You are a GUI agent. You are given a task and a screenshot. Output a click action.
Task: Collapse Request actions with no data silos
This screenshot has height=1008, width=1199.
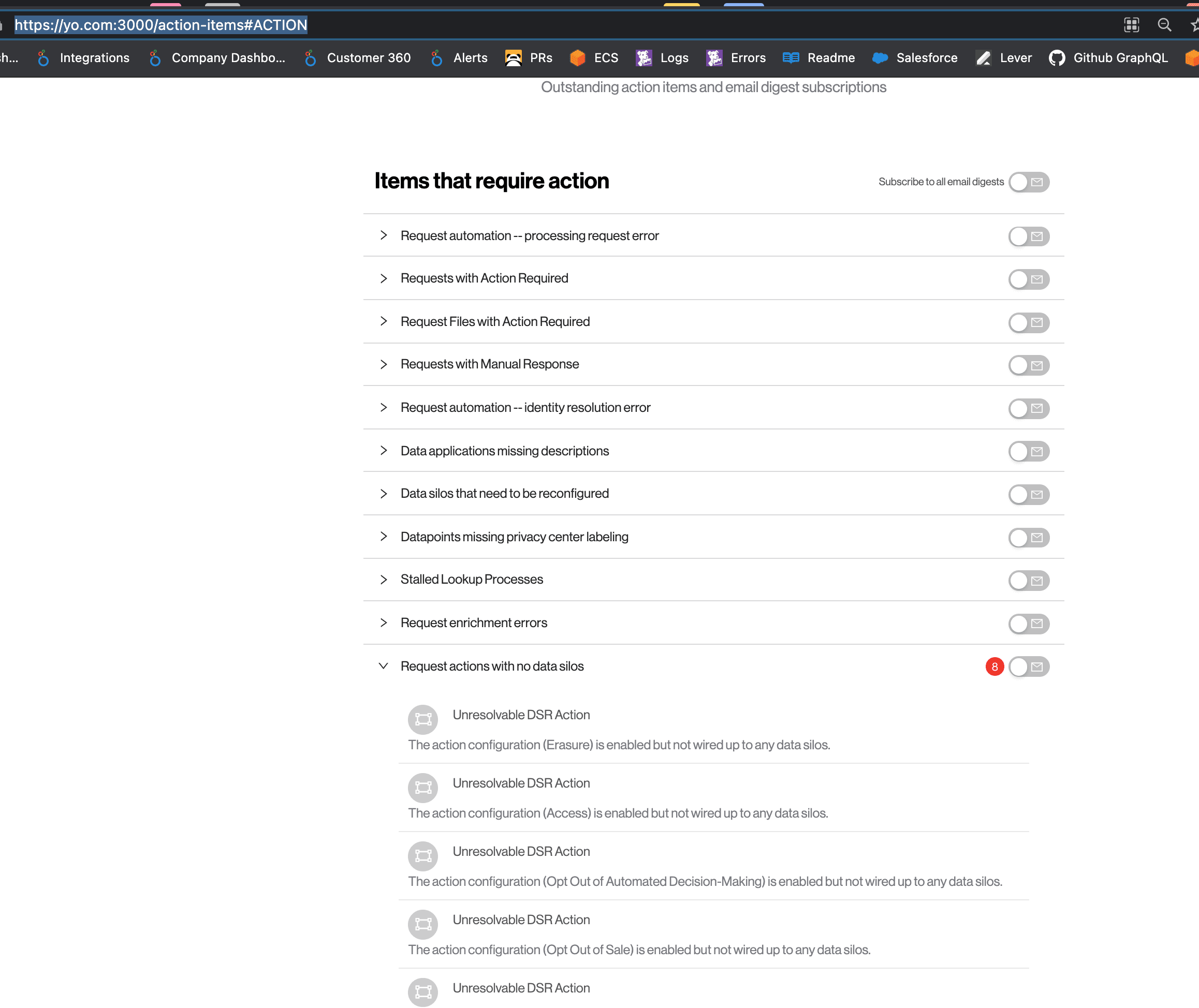383,666
